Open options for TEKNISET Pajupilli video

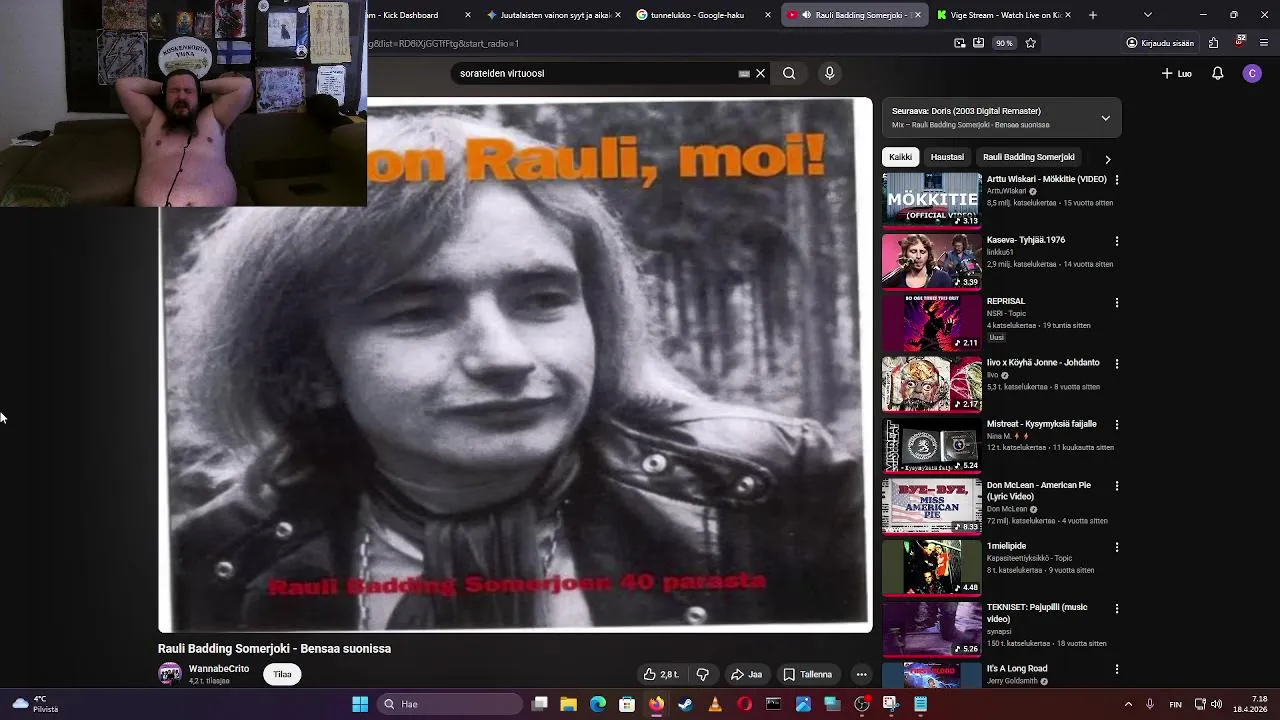pyautogui.click(x=1117, y=608)
